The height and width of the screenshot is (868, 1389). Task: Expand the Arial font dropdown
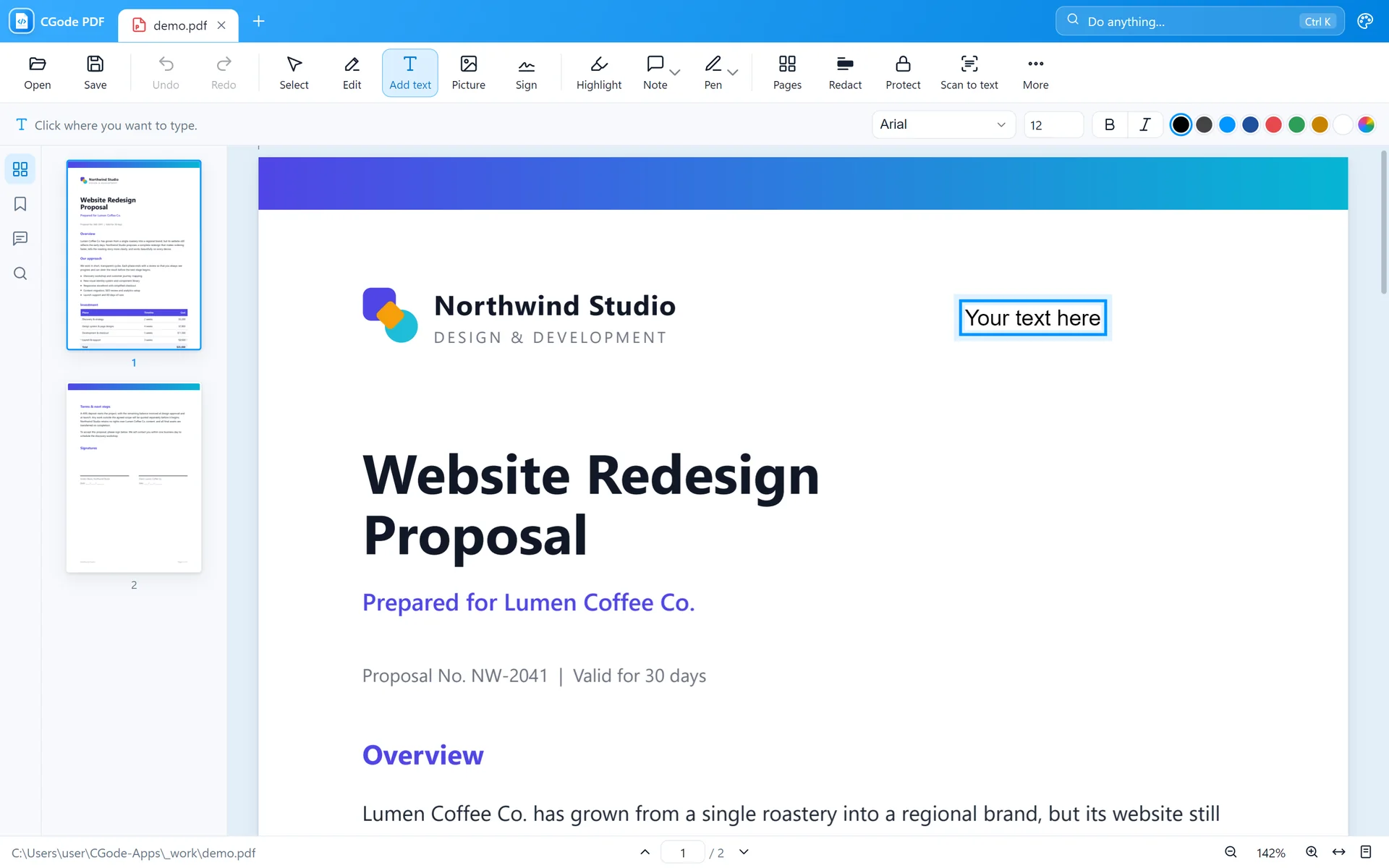click(943, 124)
